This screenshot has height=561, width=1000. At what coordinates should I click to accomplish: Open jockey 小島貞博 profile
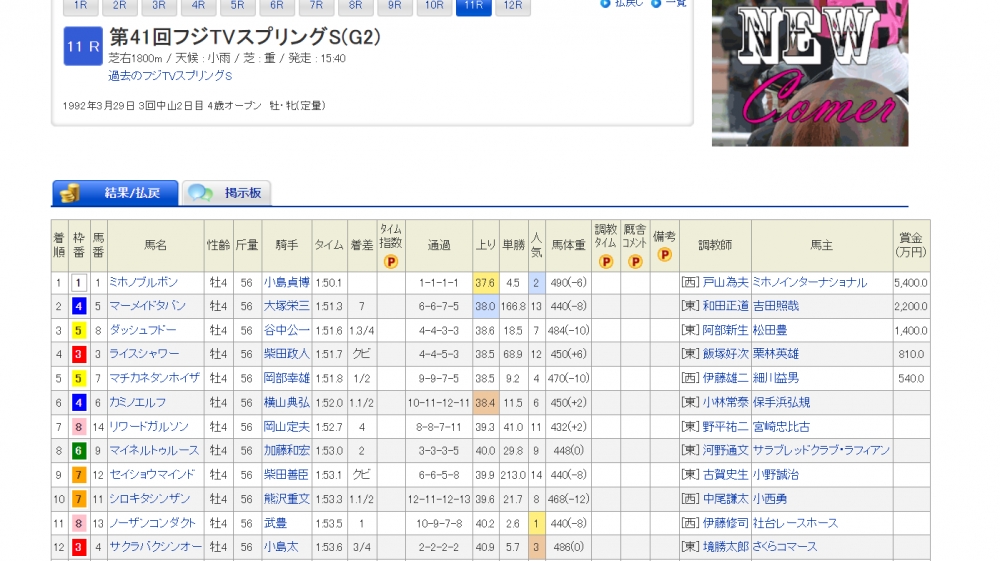287,282
